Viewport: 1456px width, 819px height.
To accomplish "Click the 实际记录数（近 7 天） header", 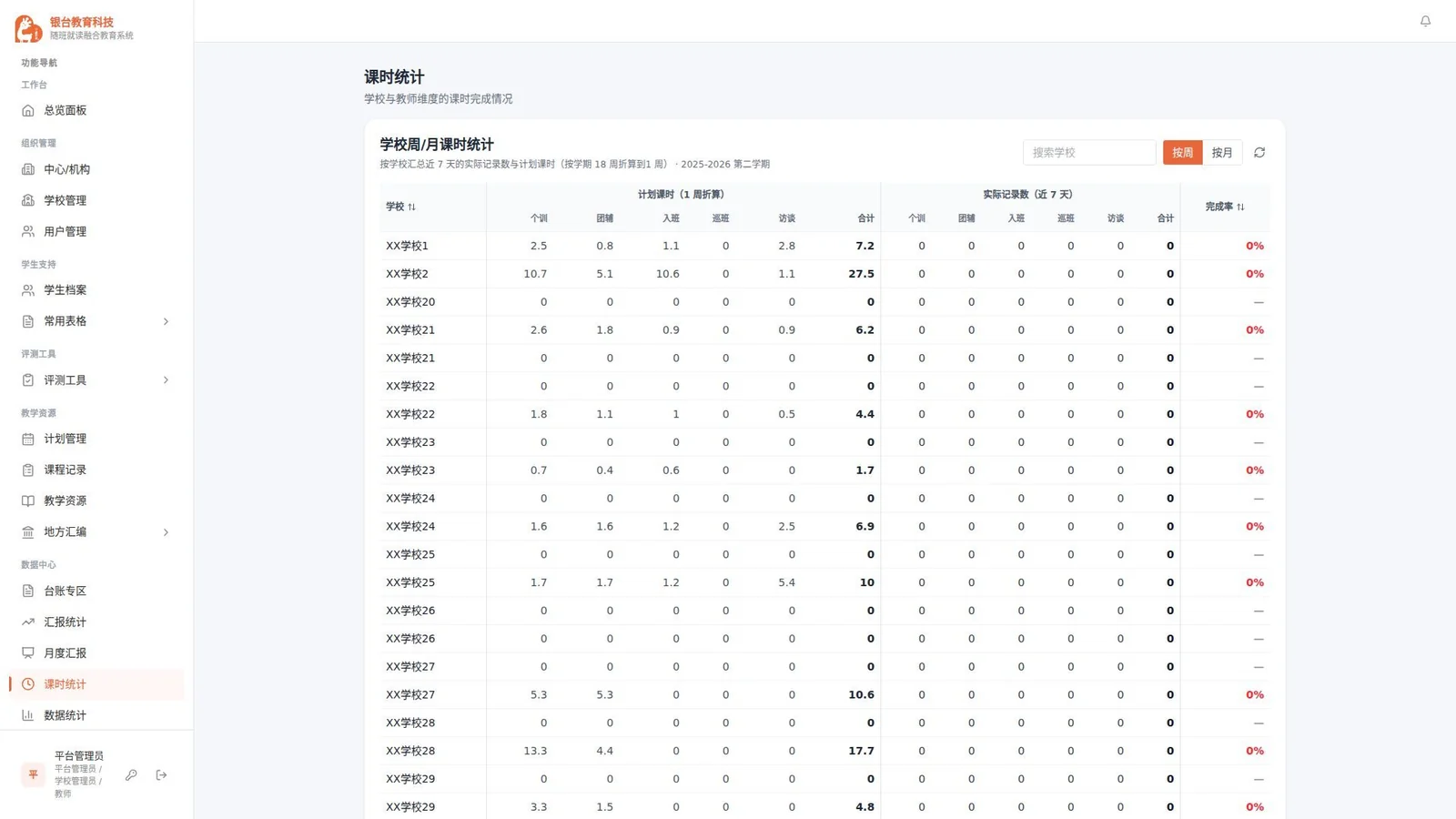I will 1027,195.
